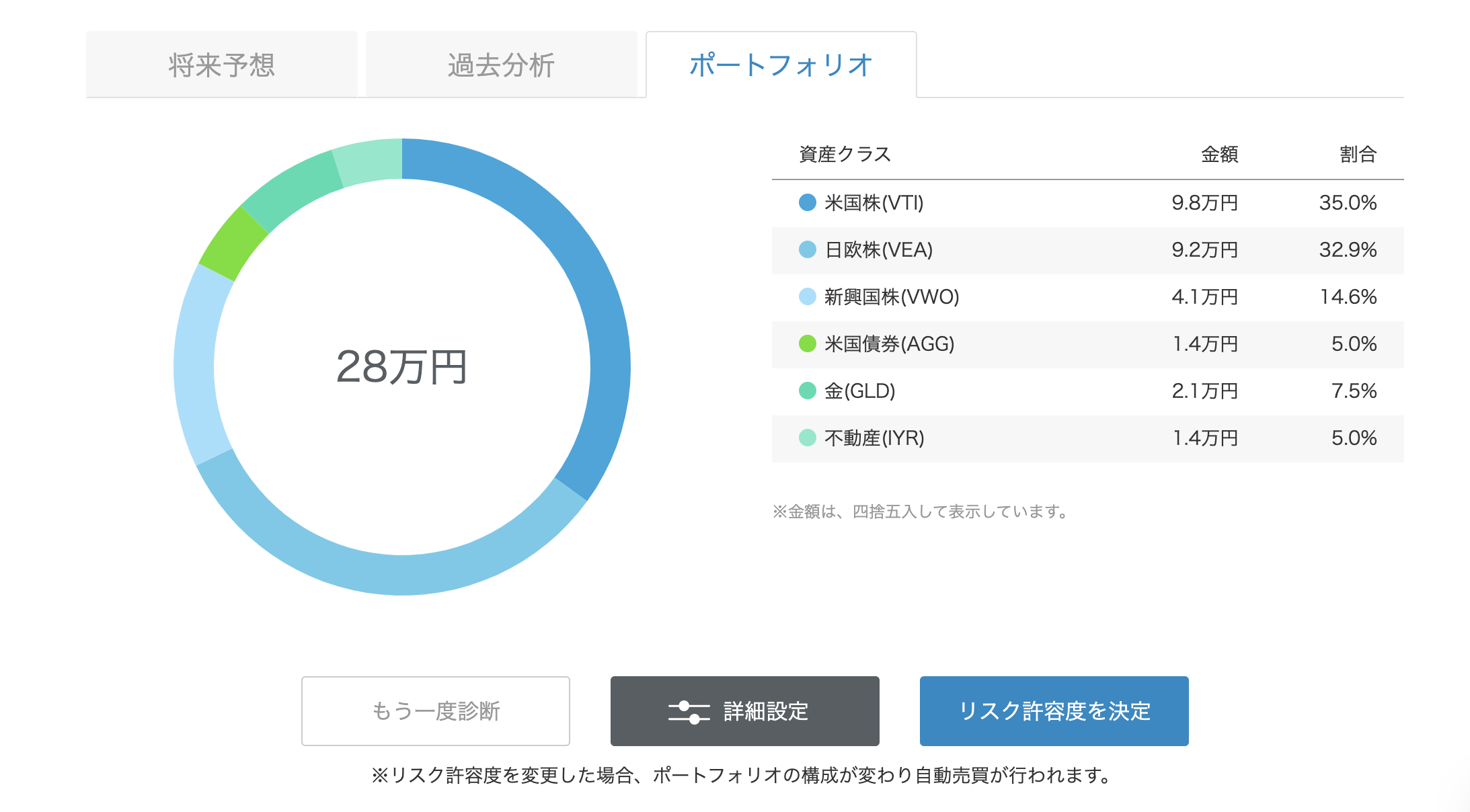Click the 米国株(VTI) asset name
The width and height of the screenshot is (1470, 812).
(874, 202)
